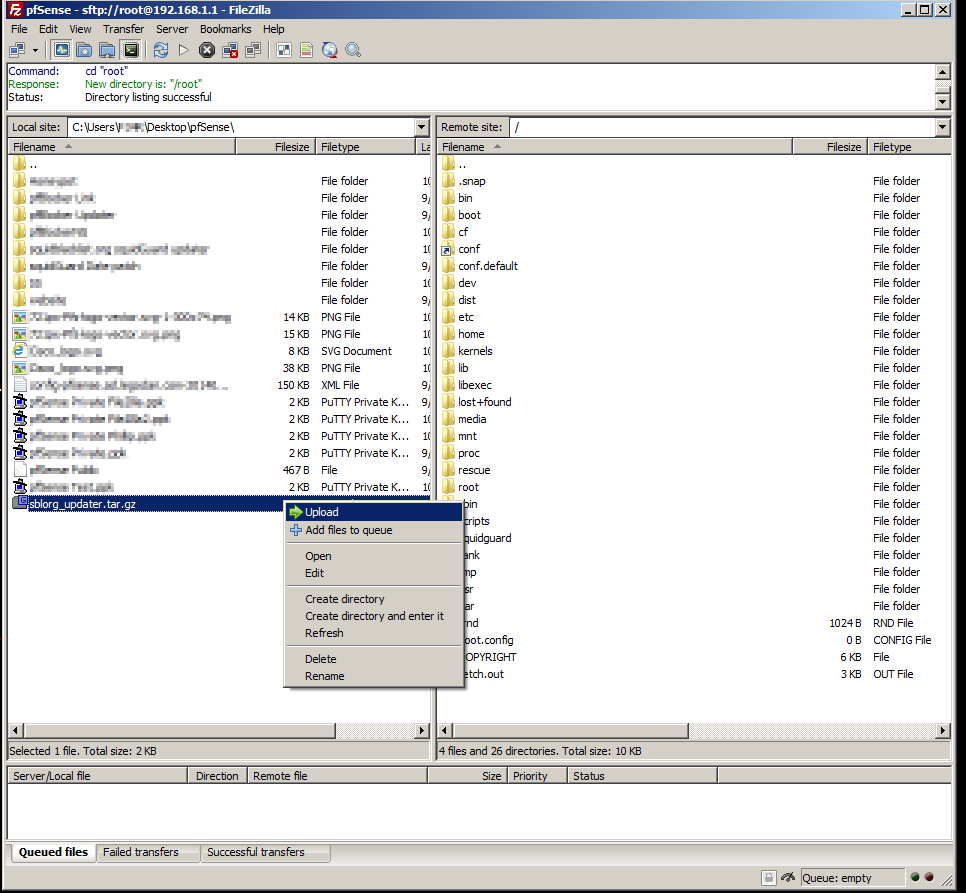The width and height of the screenshot is (966, 893).
Task: Expand the Site Manager dropdown arrow
Action: [x=35, y=50]
